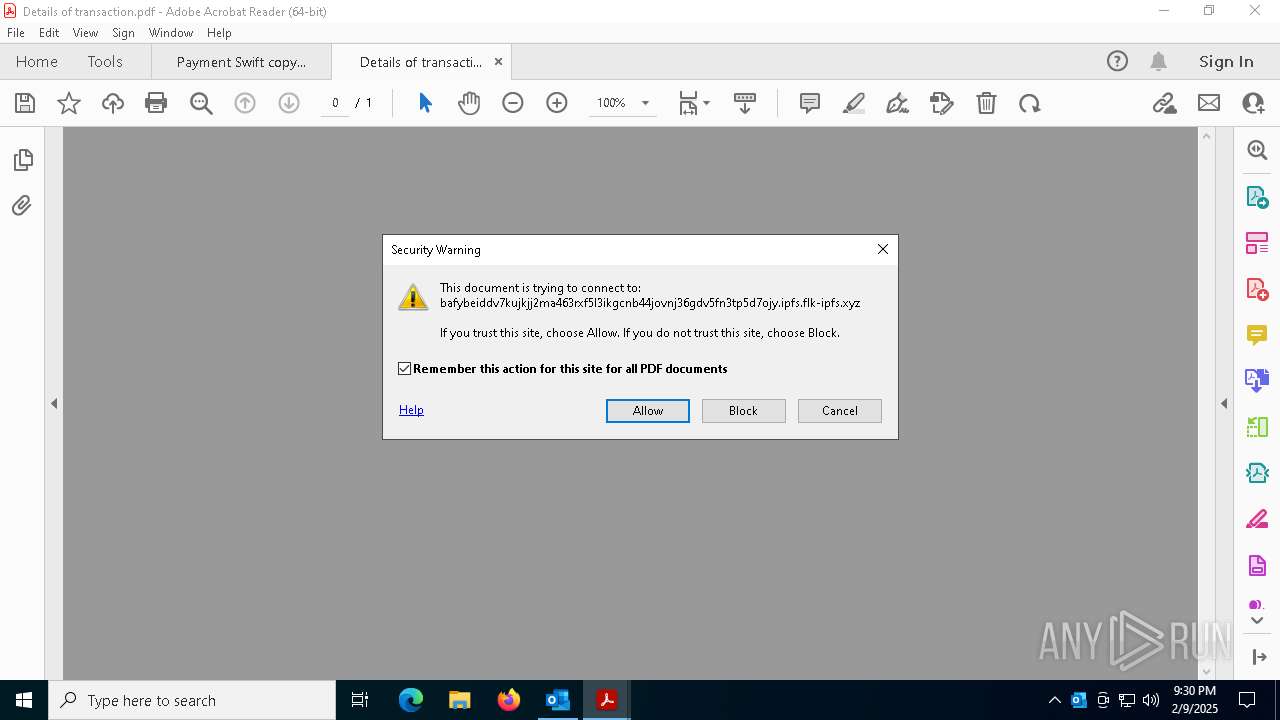
Task: Click Sign In
Action: [x=1226, y=61]
